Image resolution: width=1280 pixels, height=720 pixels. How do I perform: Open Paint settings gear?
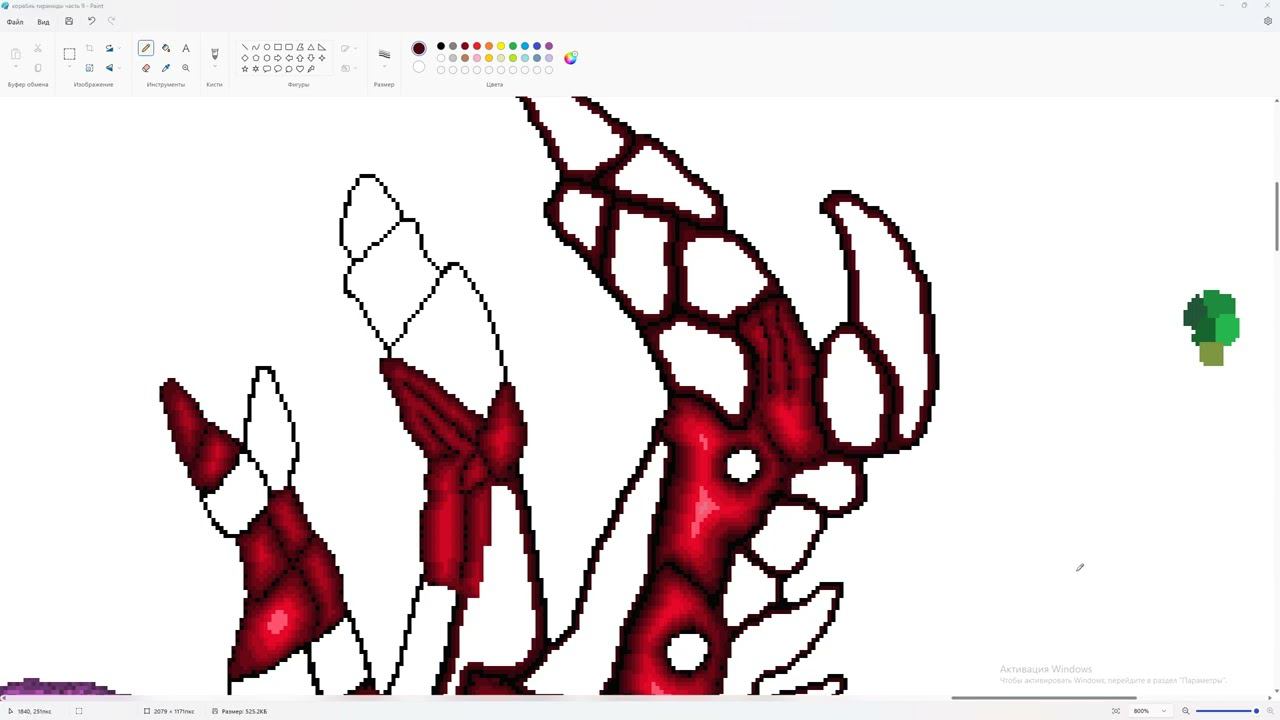1268,21
